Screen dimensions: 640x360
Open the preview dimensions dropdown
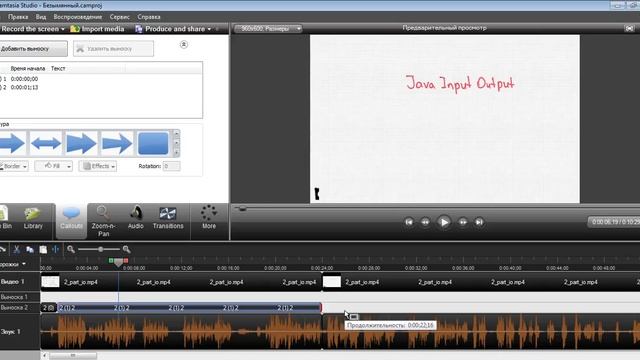(x=268, y=29)
